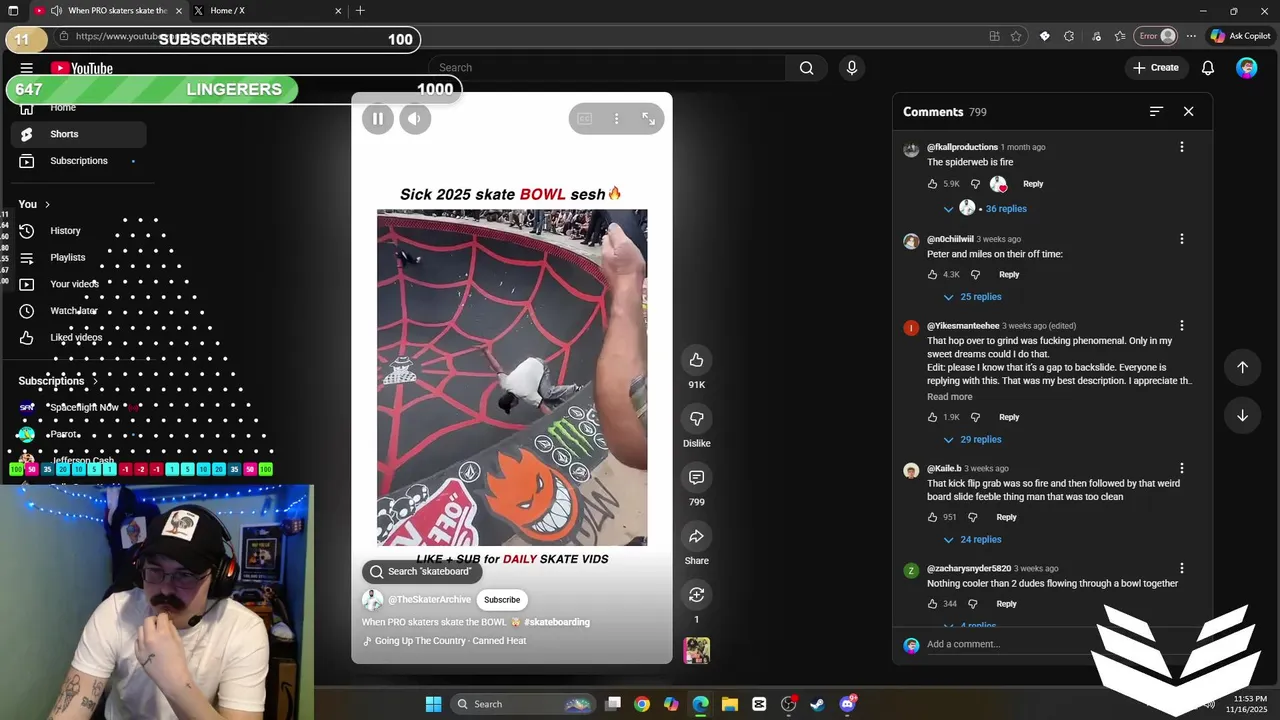Screen dimensions: 1280x720
Task: Expand the You section chevron
Action: (47, 204)
